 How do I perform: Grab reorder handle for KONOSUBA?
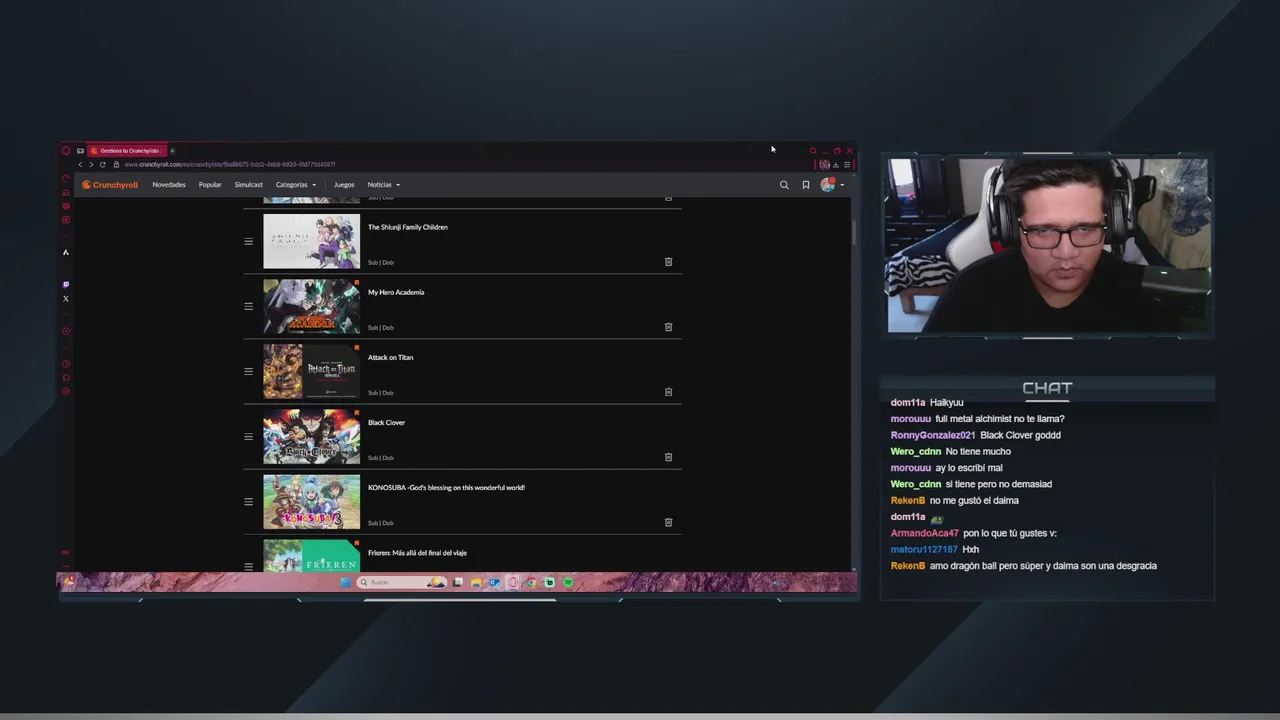coord(249,501)
